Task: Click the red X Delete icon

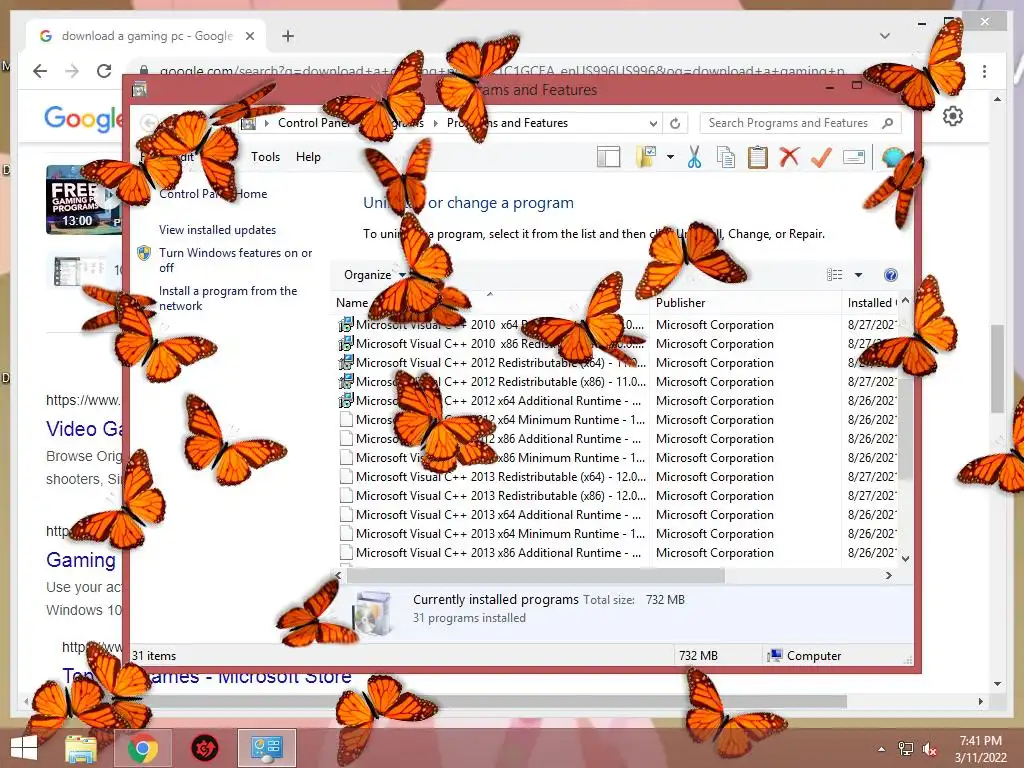Action: click(789, 157)
